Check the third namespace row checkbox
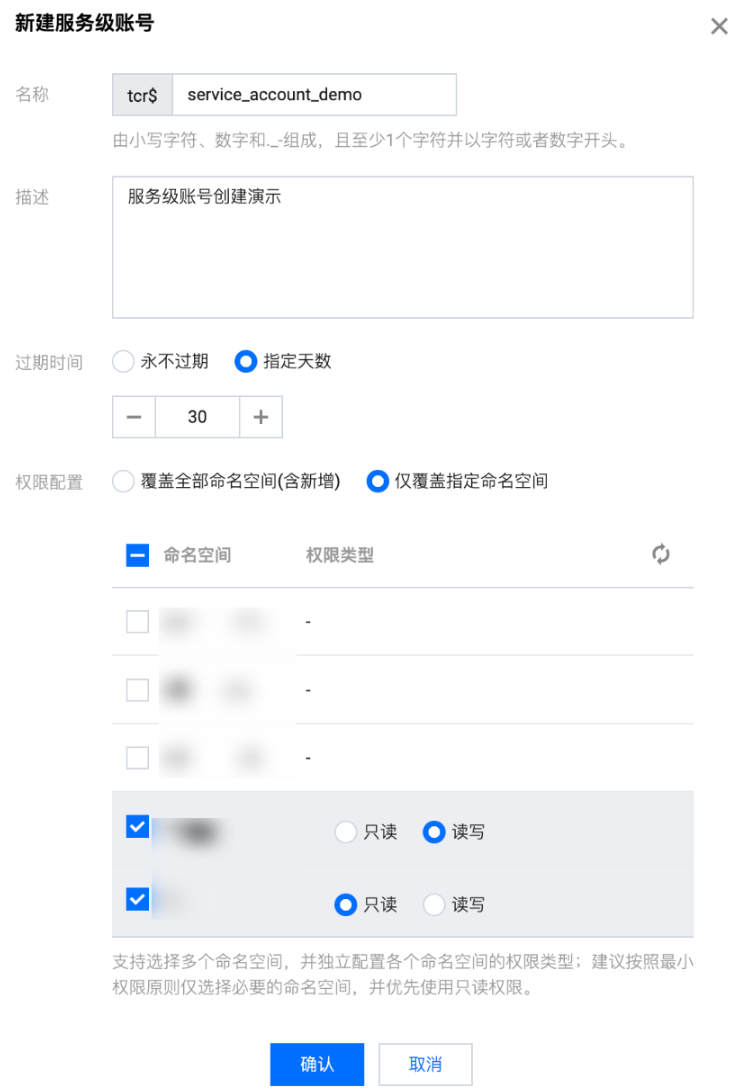Screen dimensions: 739x1092 (x=138, y=758)
